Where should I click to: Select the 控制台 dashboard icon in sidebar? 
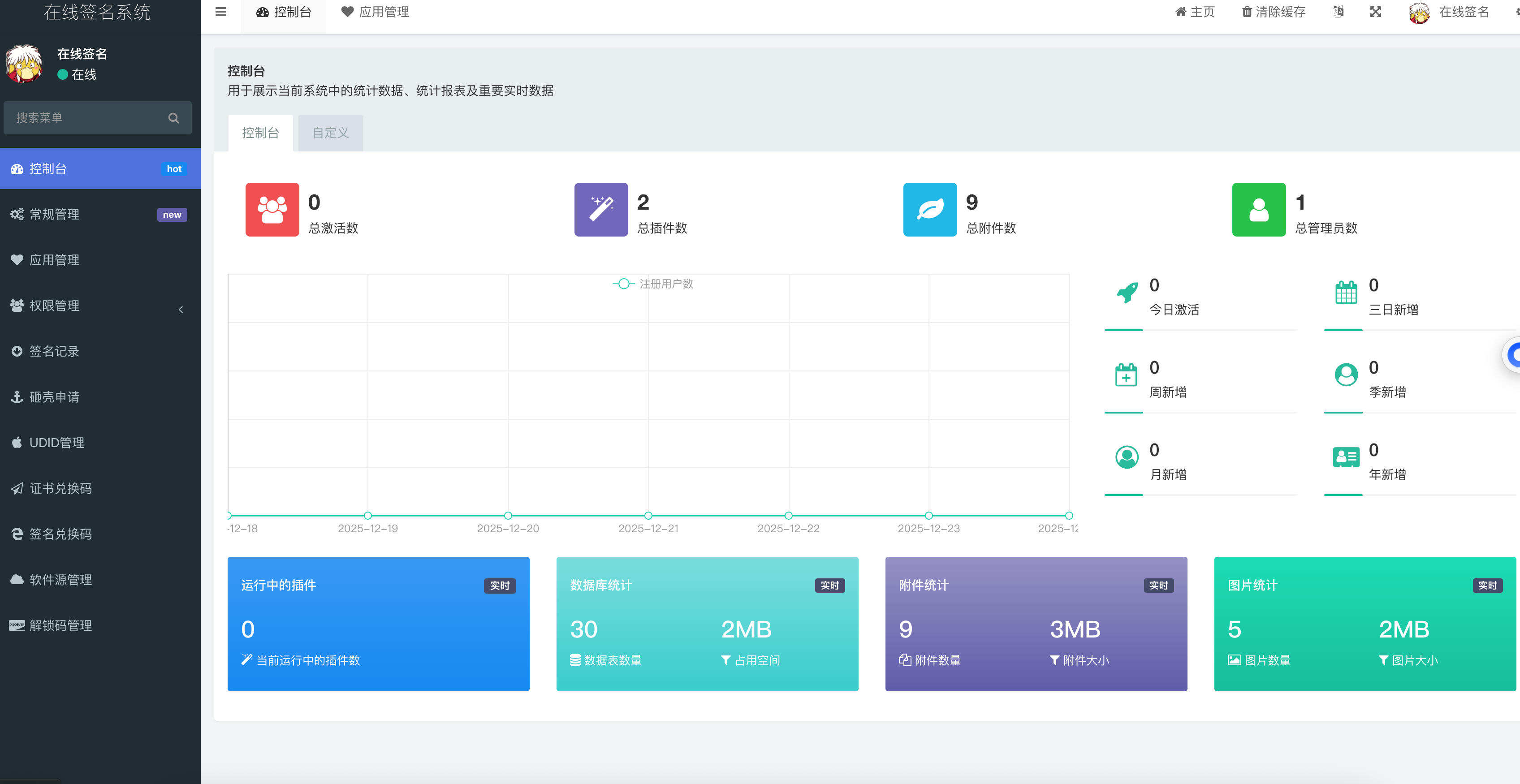17,169
